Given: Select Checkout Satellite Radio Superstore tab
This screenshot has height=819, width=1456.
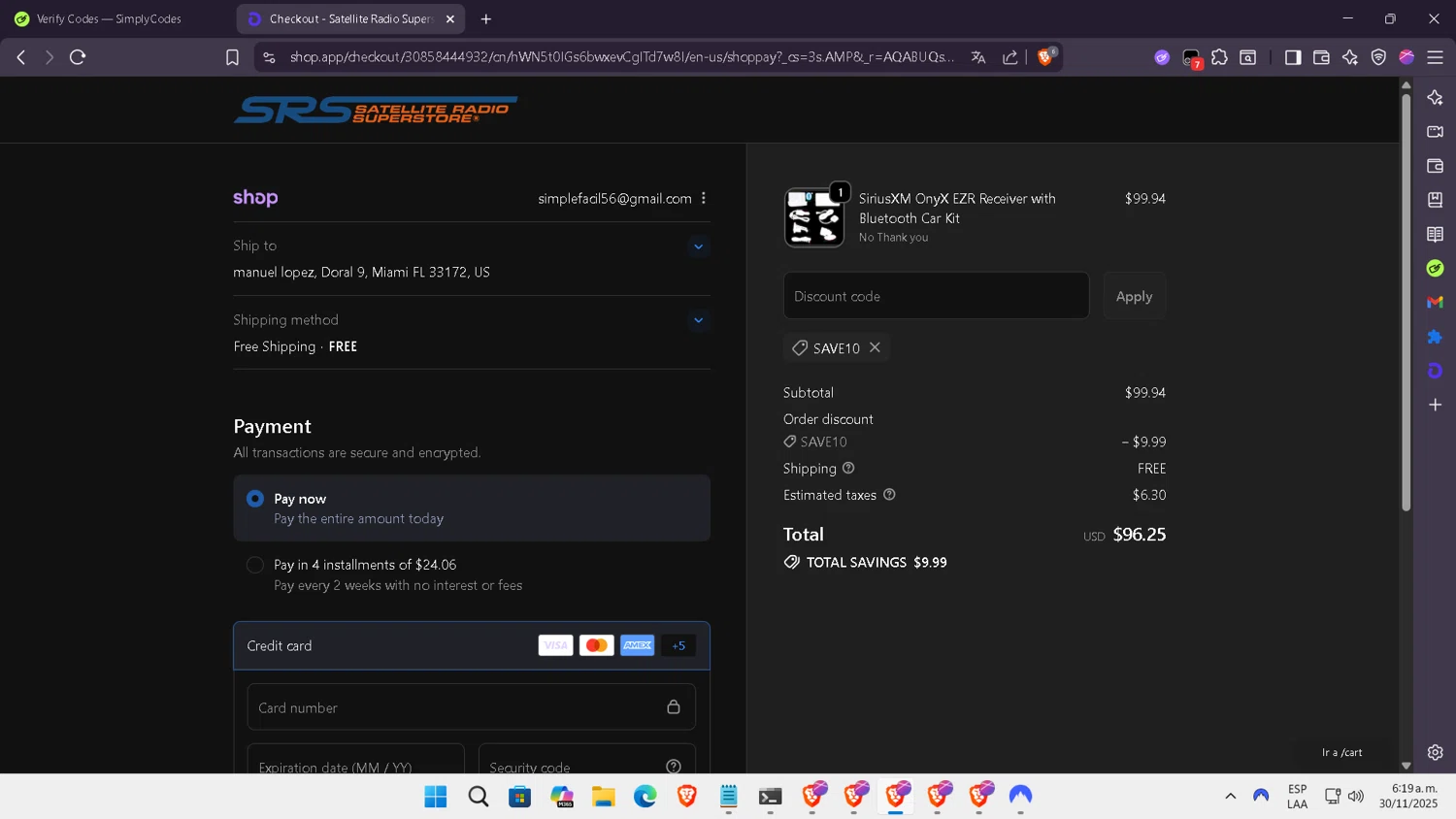Looking at the screenshot, I should (350, 18).
